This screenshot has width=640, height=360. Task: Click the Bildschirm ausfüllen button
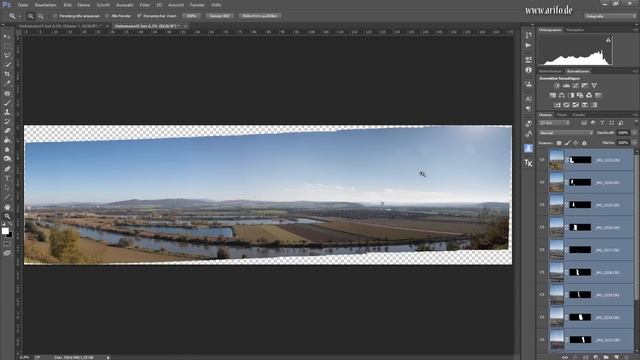260,16
